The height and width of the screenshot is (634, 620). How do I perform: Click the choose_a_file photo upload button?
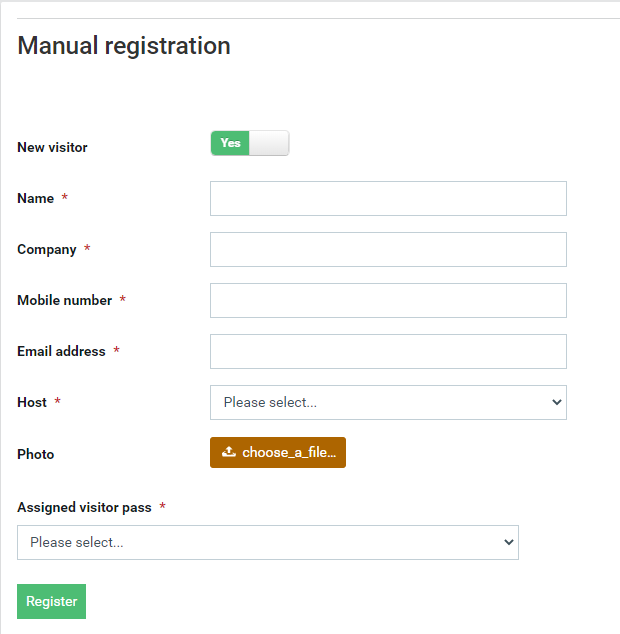pyautogui.click(x=278, y=452)
